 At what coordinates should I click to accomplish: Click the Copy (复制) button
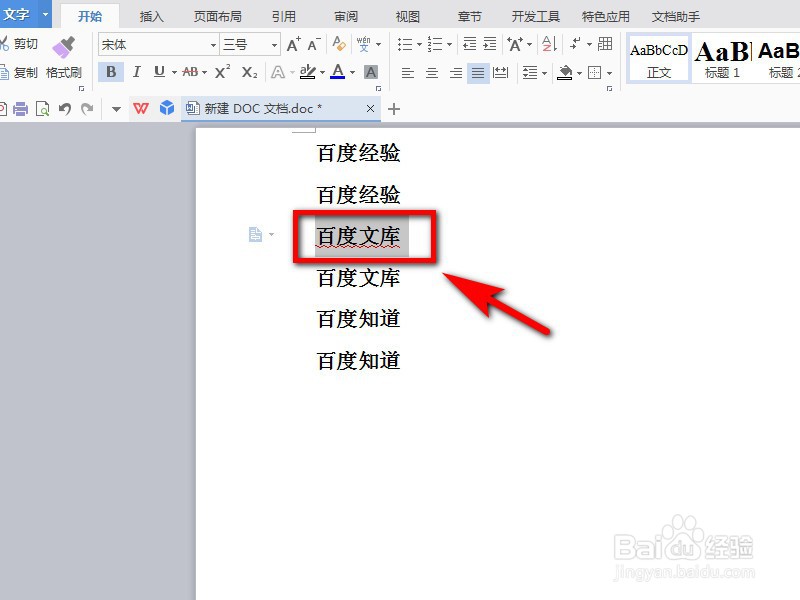coord(19,72)
